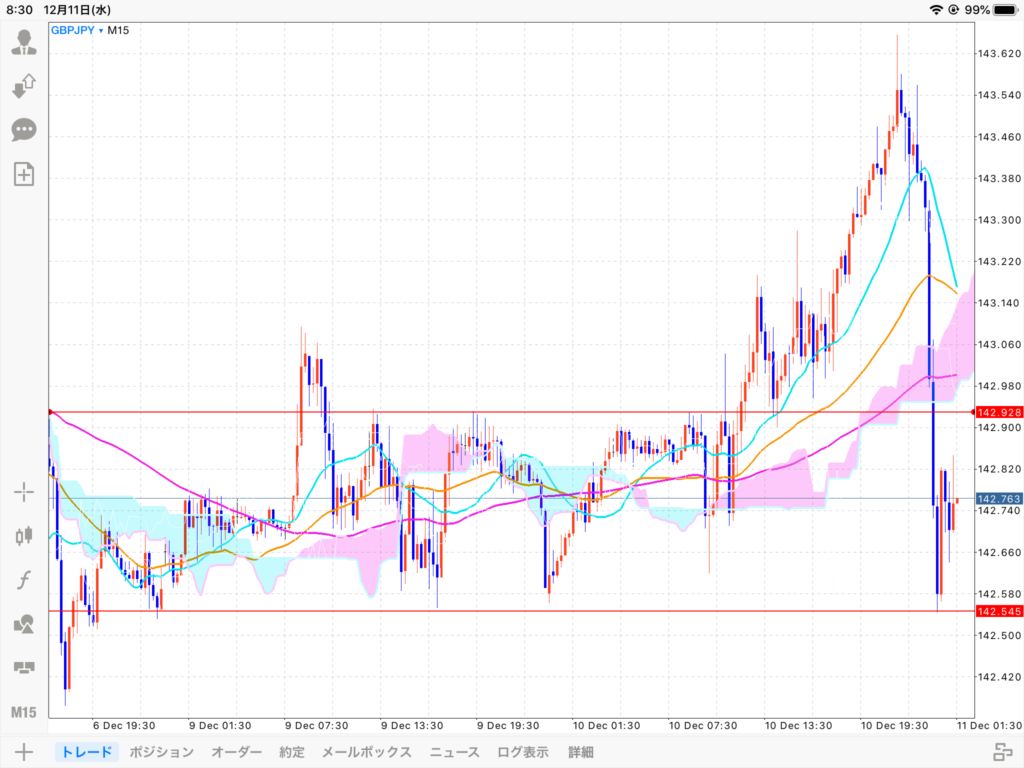Select the 142.928 red price level marker
The height and width of the screenshot is (768, 1024).
pyautogui.click(x=999, y=412)
